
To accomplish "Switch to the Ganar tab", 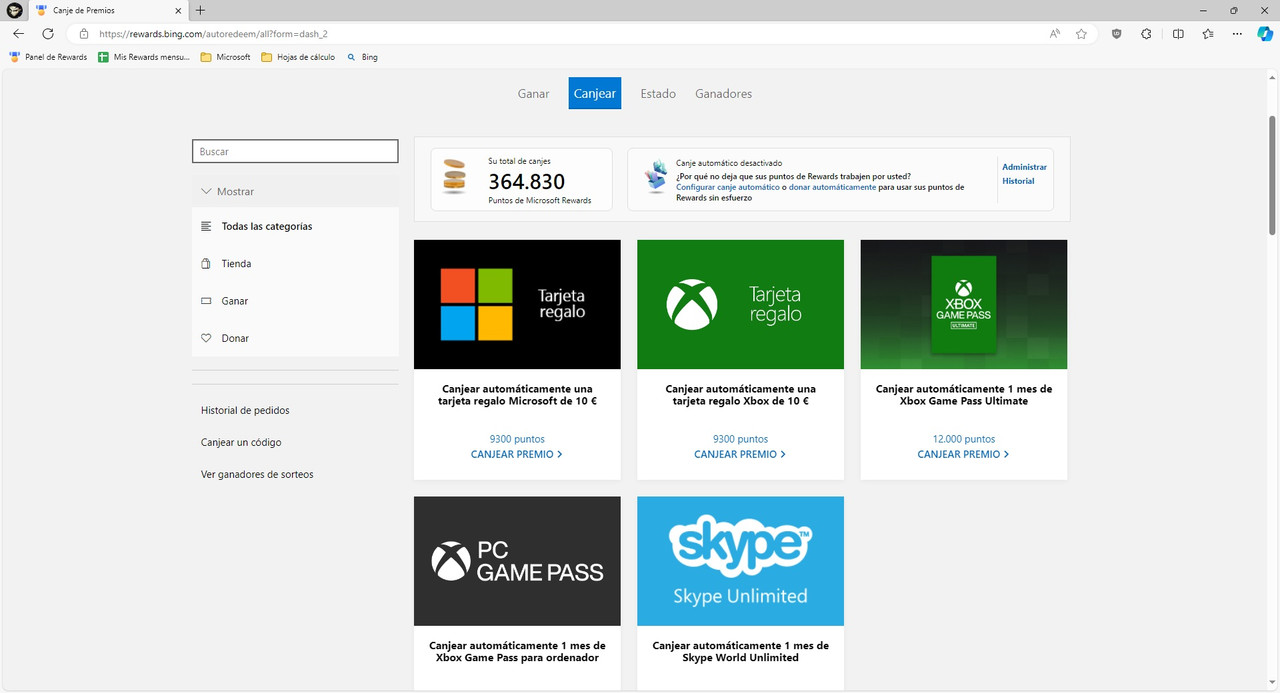I will (533, 93).
